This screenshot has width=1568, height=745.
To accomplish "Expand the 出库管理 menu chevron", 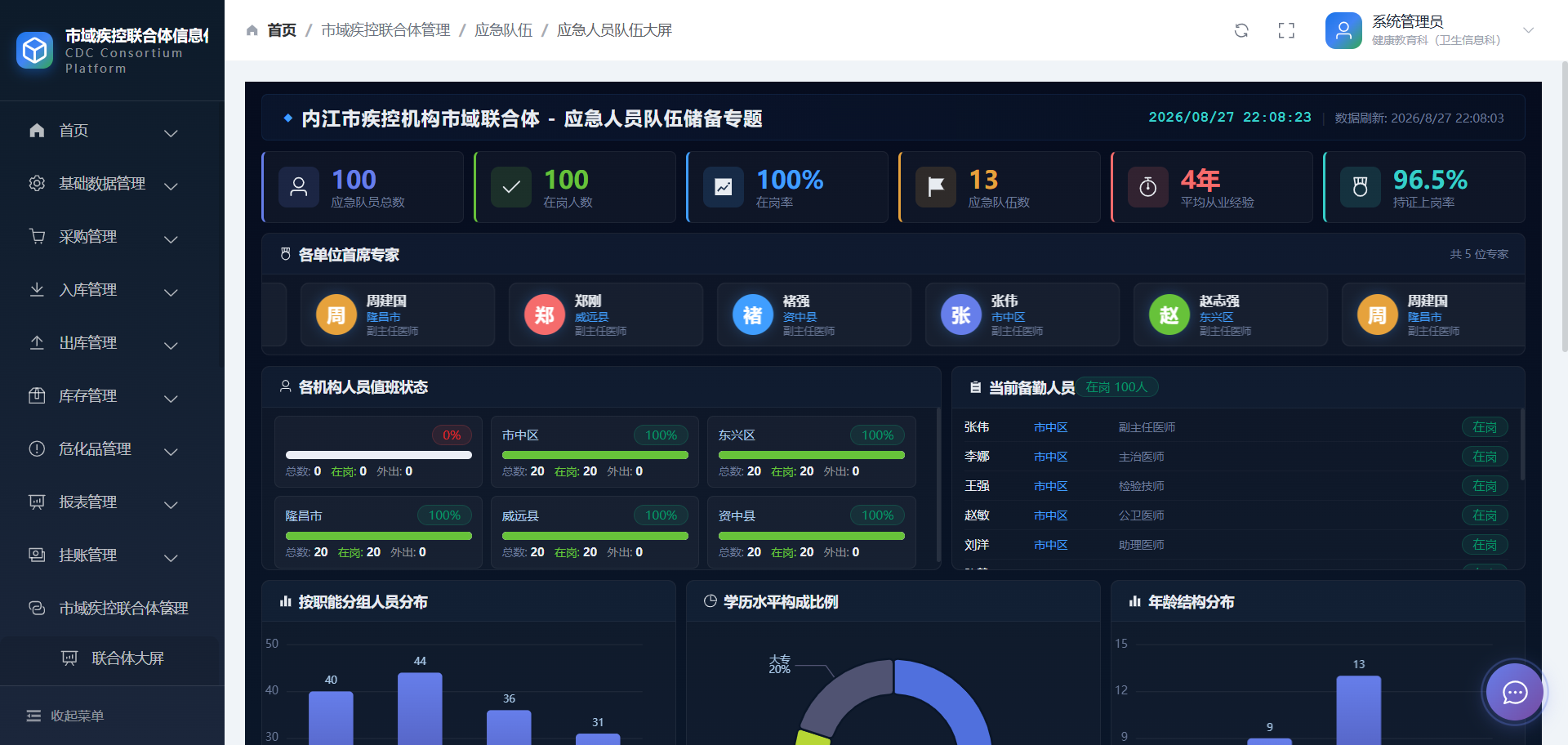I will point(171,346).
